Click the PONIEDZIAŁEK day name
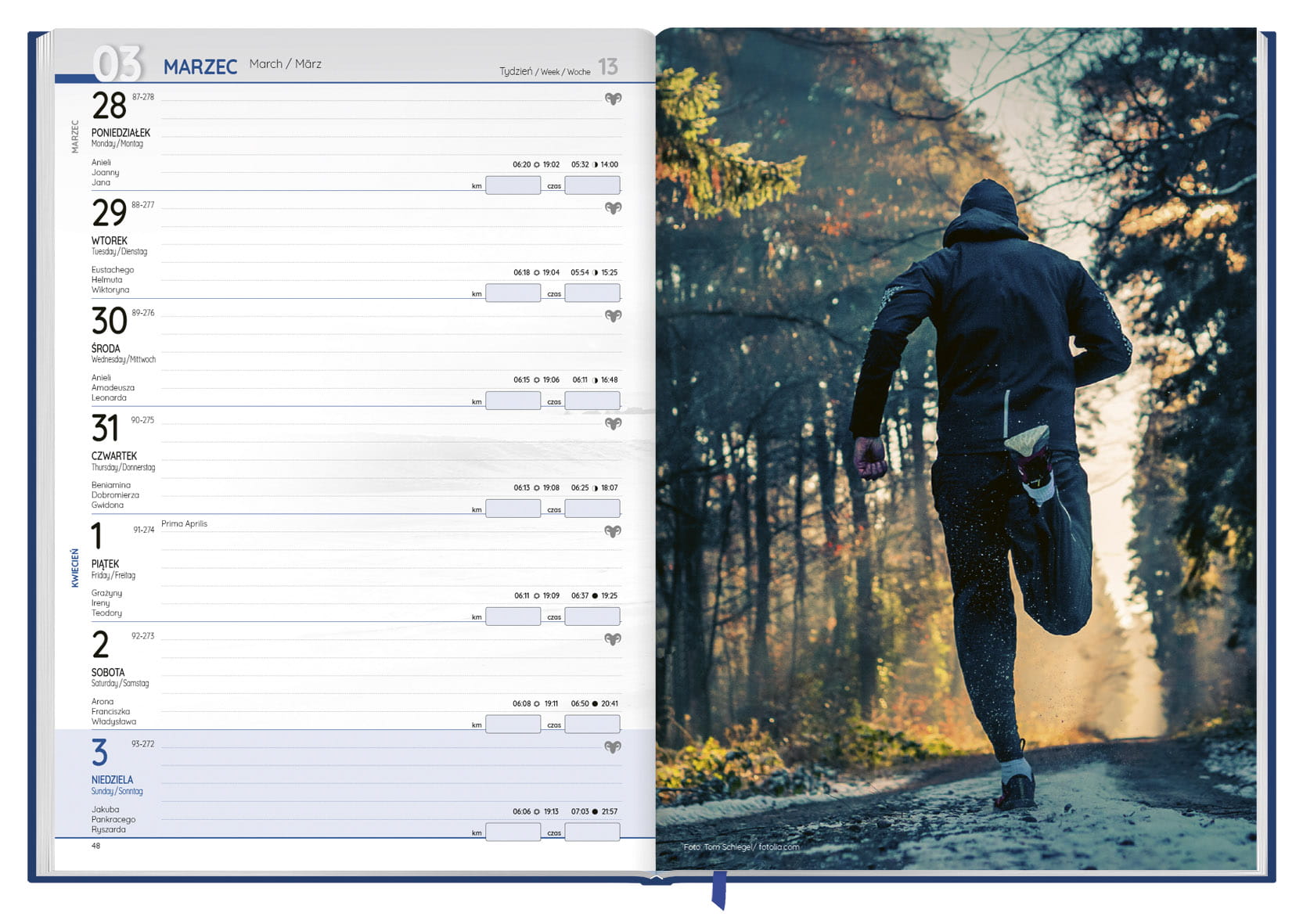The height and width of the screenshot is (924, 1303). tap(121, 133)
